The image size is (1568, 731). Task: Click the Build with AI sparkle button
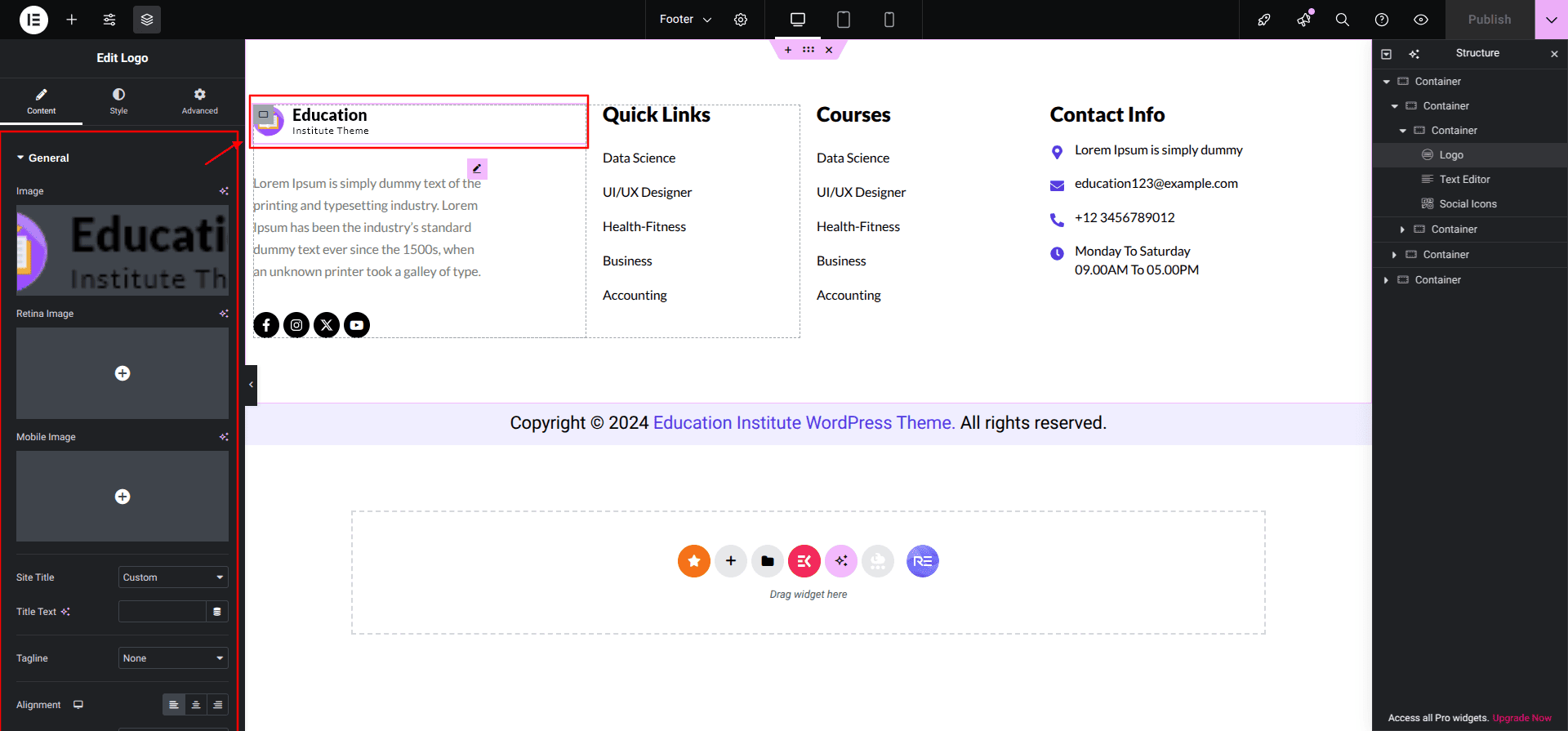[x=841, y=561]
